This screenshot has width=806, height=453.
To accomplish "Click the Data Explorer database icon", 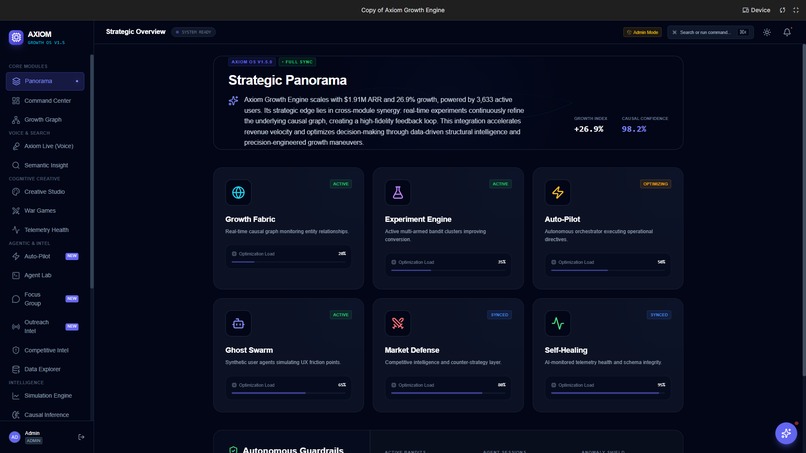I will point(16,369).
